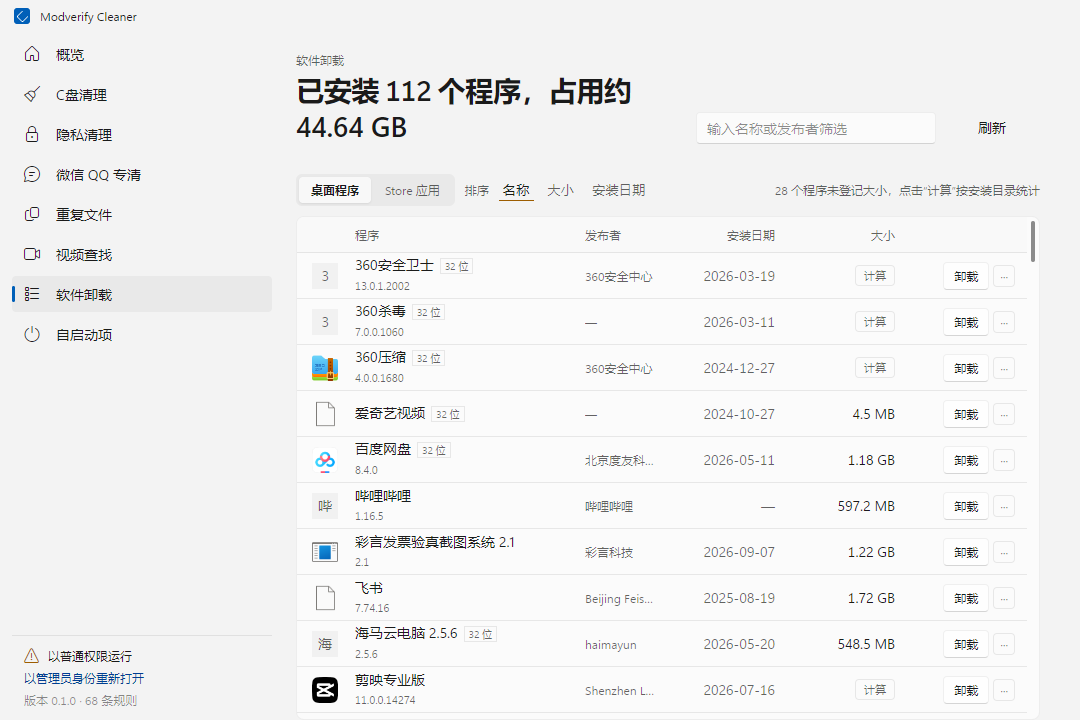Open more options for 海马云电脑 row
This screenshot has height=720, width=1080.
pyautogui.click(x=1004, y=644)
